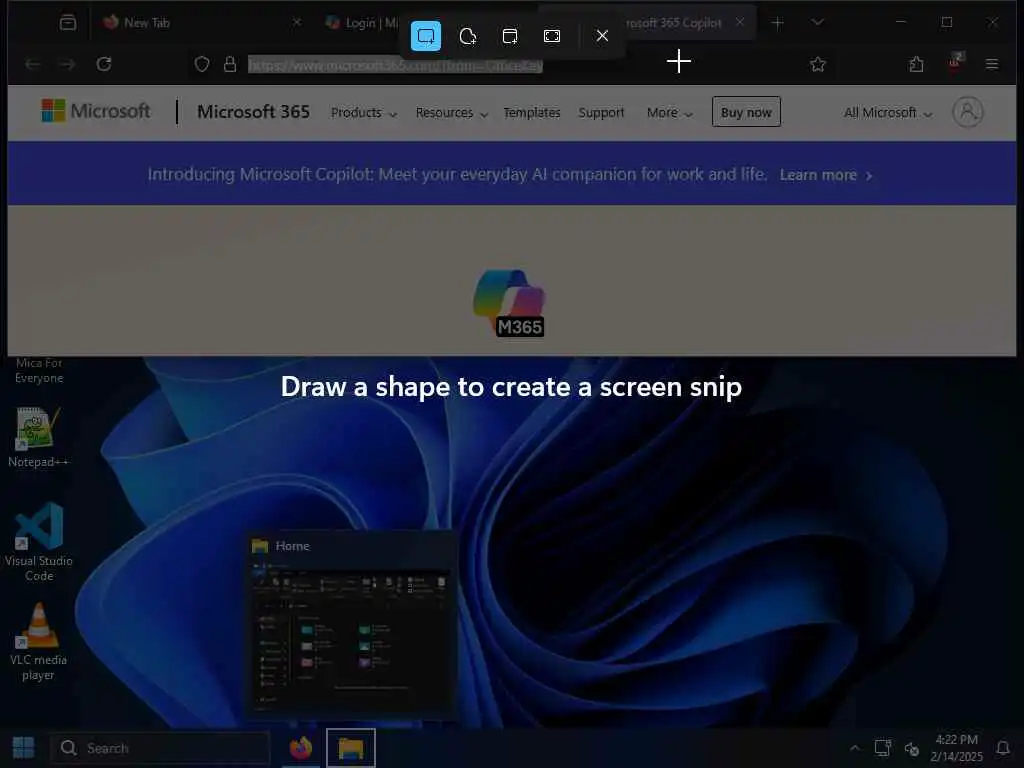Screen dimensions: 1024x768
Task: Select the Rectangle snip mode
Action: pyautogui.click(x=426, y=36)
